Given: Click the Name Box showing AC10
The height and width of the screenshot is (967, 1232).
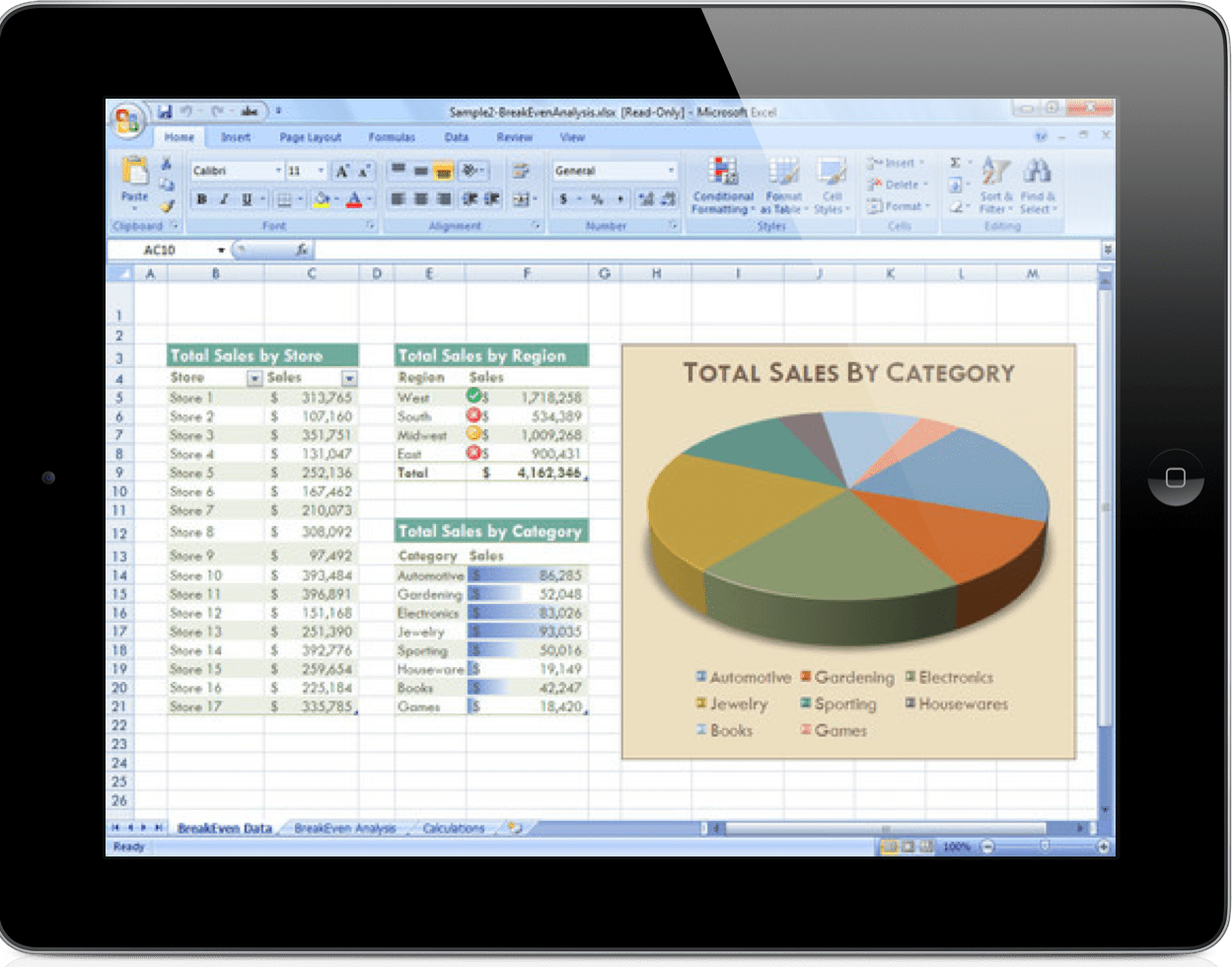Looking at the screenshot, I should click(x=168, y=251).
